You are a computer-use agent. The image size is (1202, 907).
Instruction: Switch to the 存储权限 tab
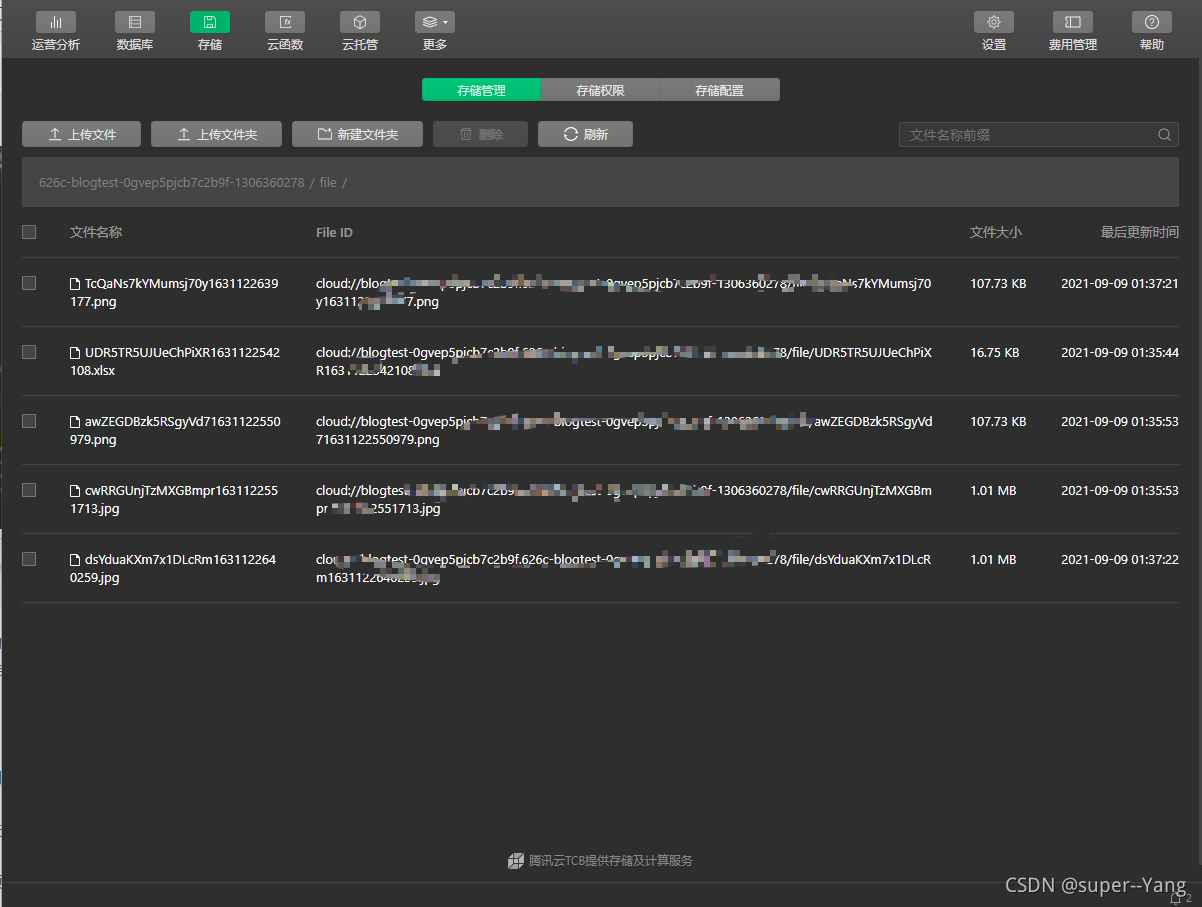tap(600, 90)
